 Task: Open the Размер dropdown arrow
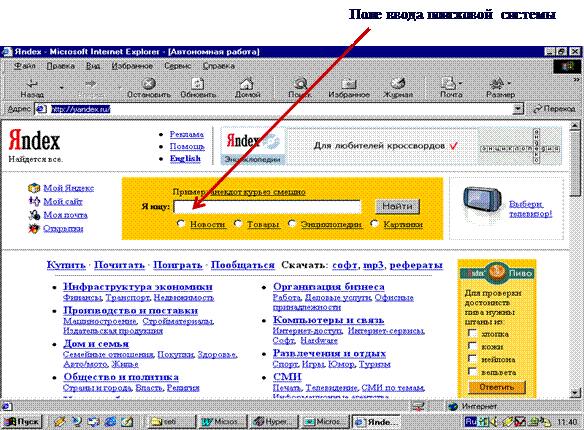click(x=509, y=83)
